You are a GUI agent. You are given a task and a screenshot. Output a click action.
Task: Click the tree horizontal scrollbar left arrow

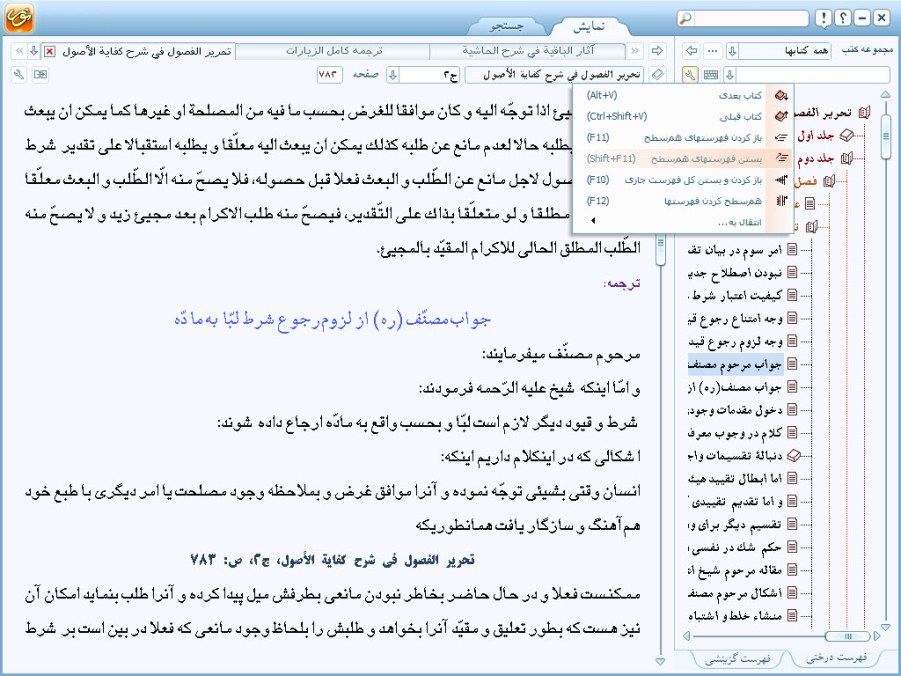pos(687,636)
